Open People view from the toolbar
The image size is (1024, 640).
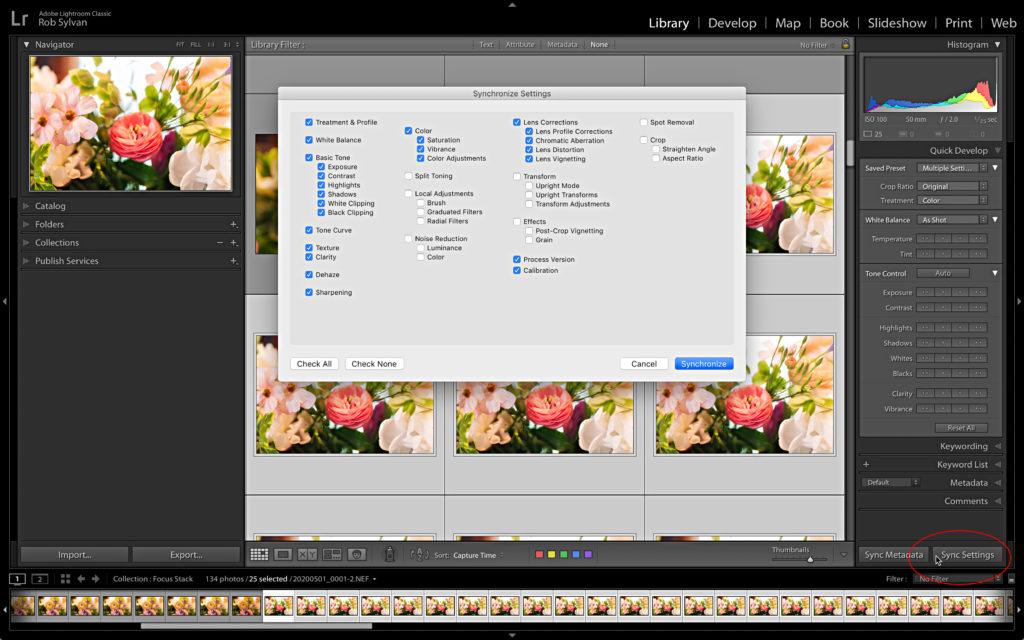click(357, 554)
